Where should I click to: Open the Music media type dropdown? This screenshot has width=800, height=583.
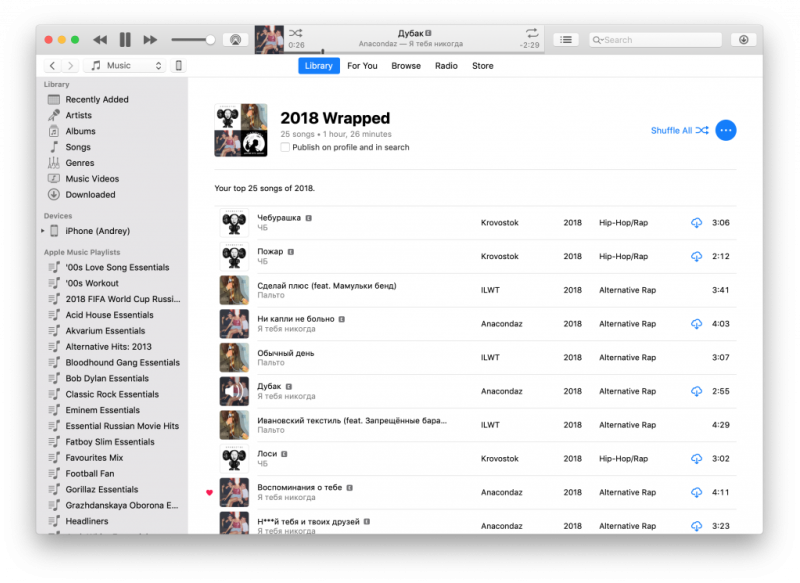point(125,66)
